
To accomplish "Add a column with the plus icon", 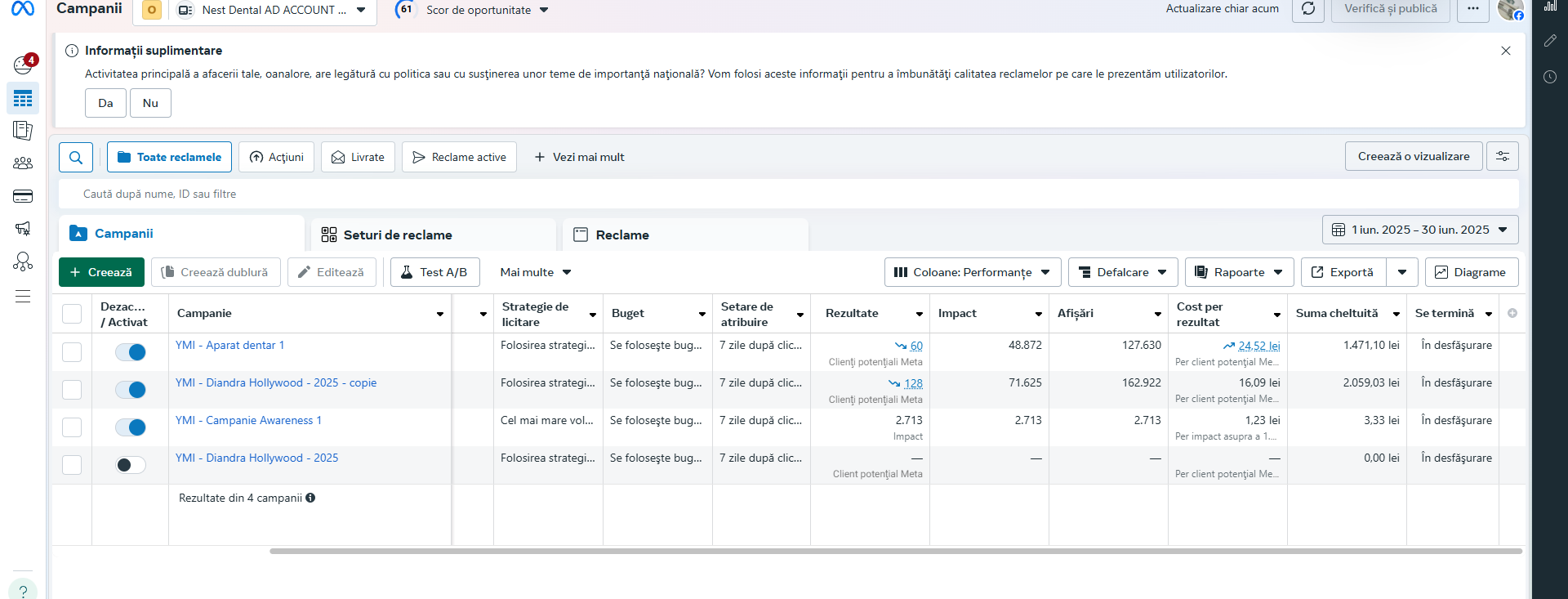I will 1512,314.
